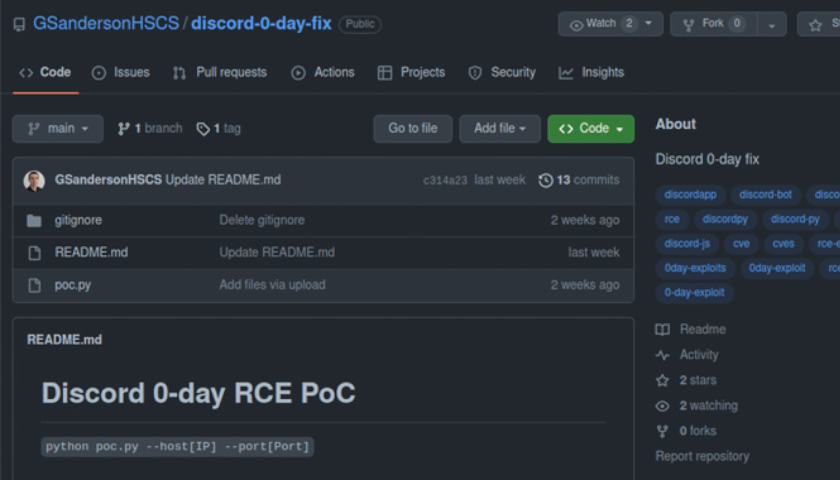The image size is (840, 480).
Task: Click the README.md file icon
Action: tap(34, 253)
